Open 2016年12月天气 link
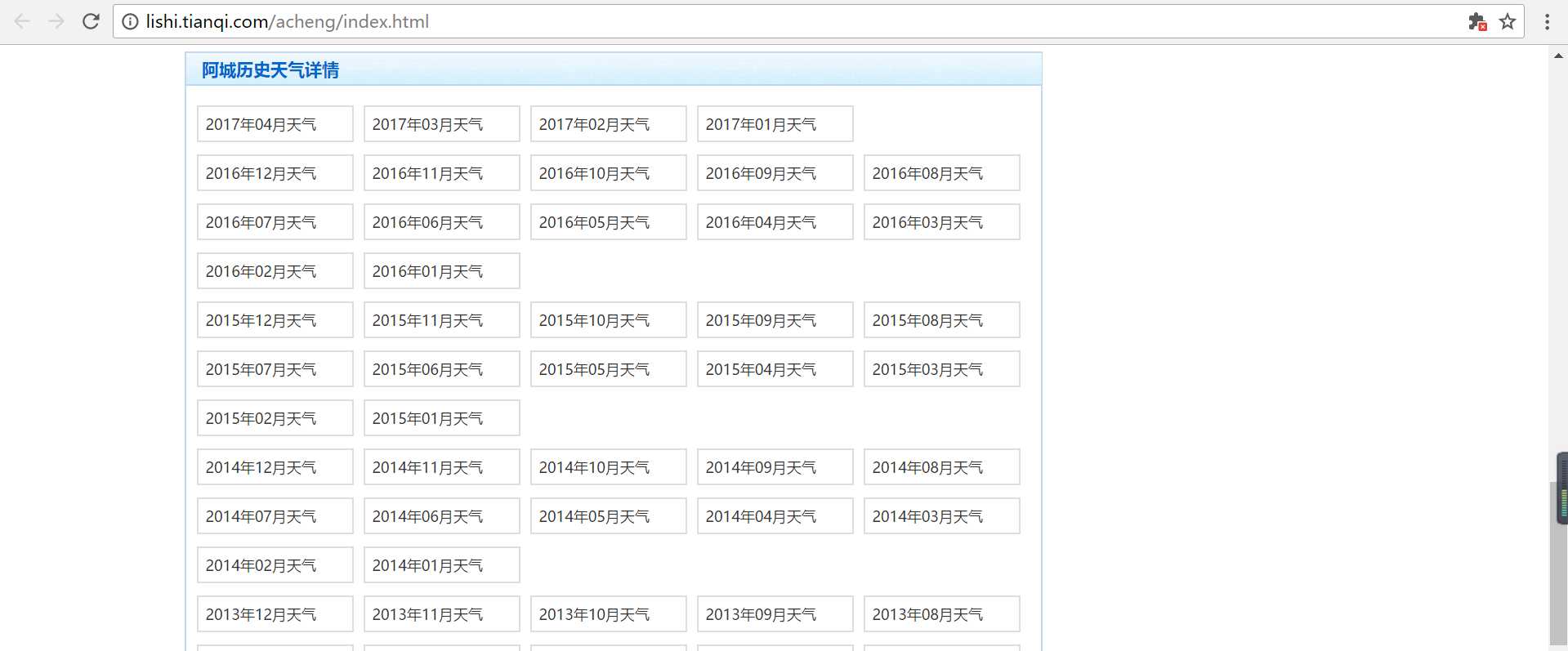Screen dimensions: 1568x651 (275, 173)
